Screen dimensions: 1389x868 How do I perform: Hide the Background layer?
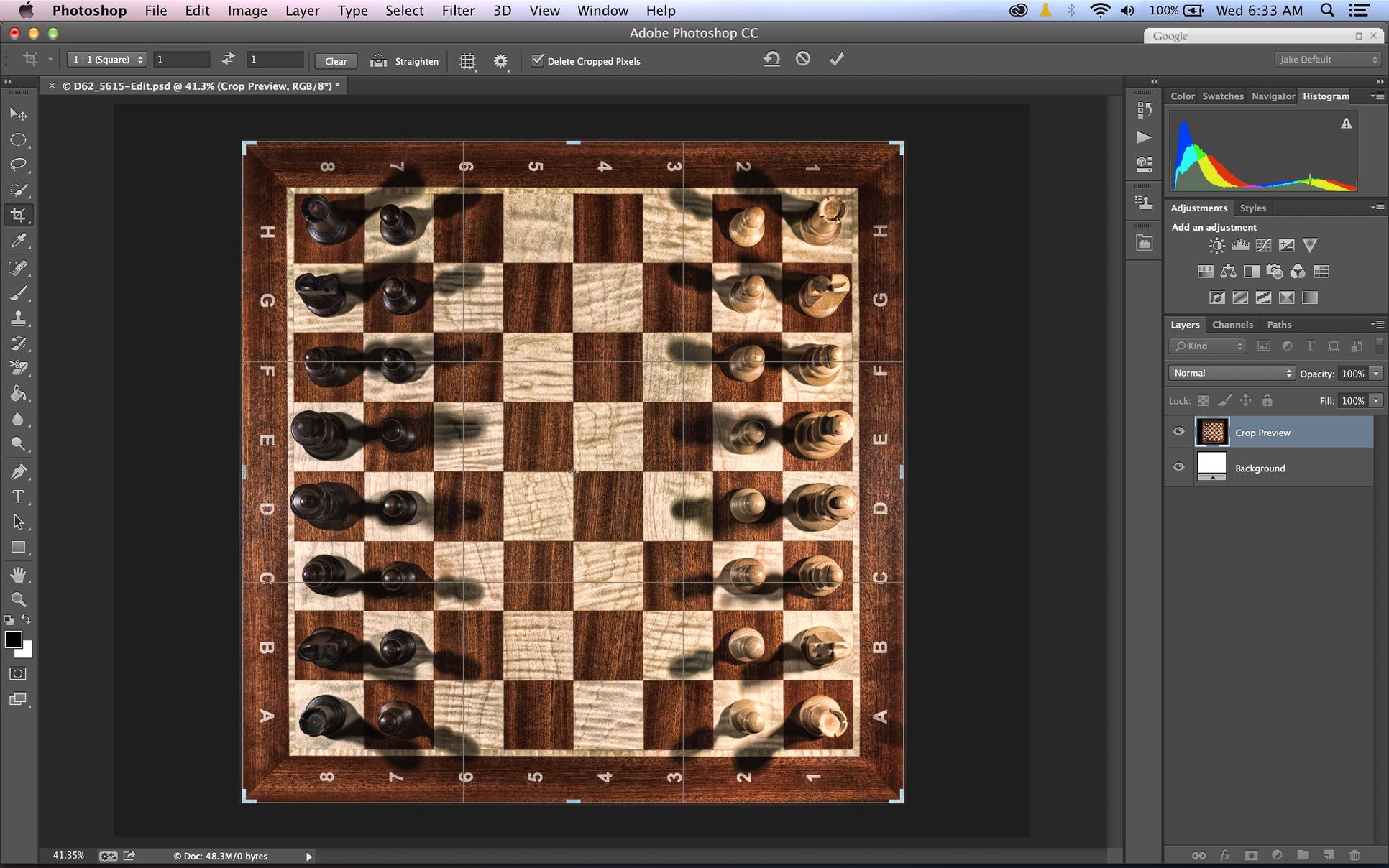pyautogui.click(x=1178, y=467)
